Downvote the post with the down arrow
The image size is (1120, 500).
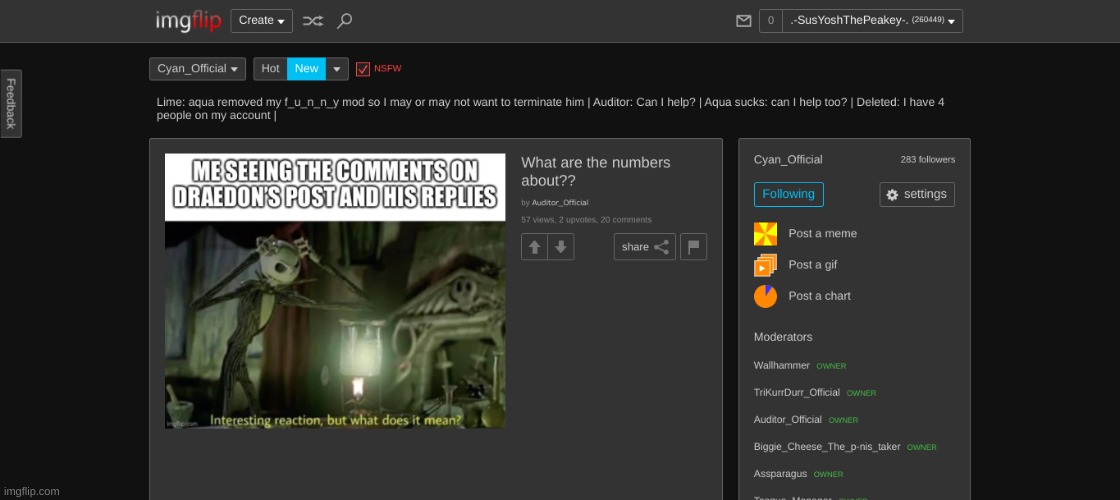tap(561, 247)
